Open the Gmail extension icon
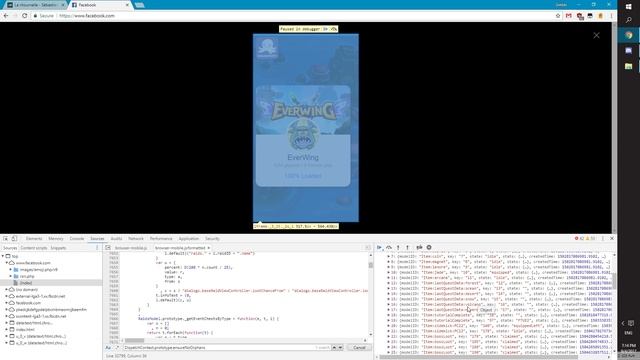The width and height of the screenshot is (640, 360). 569,16
